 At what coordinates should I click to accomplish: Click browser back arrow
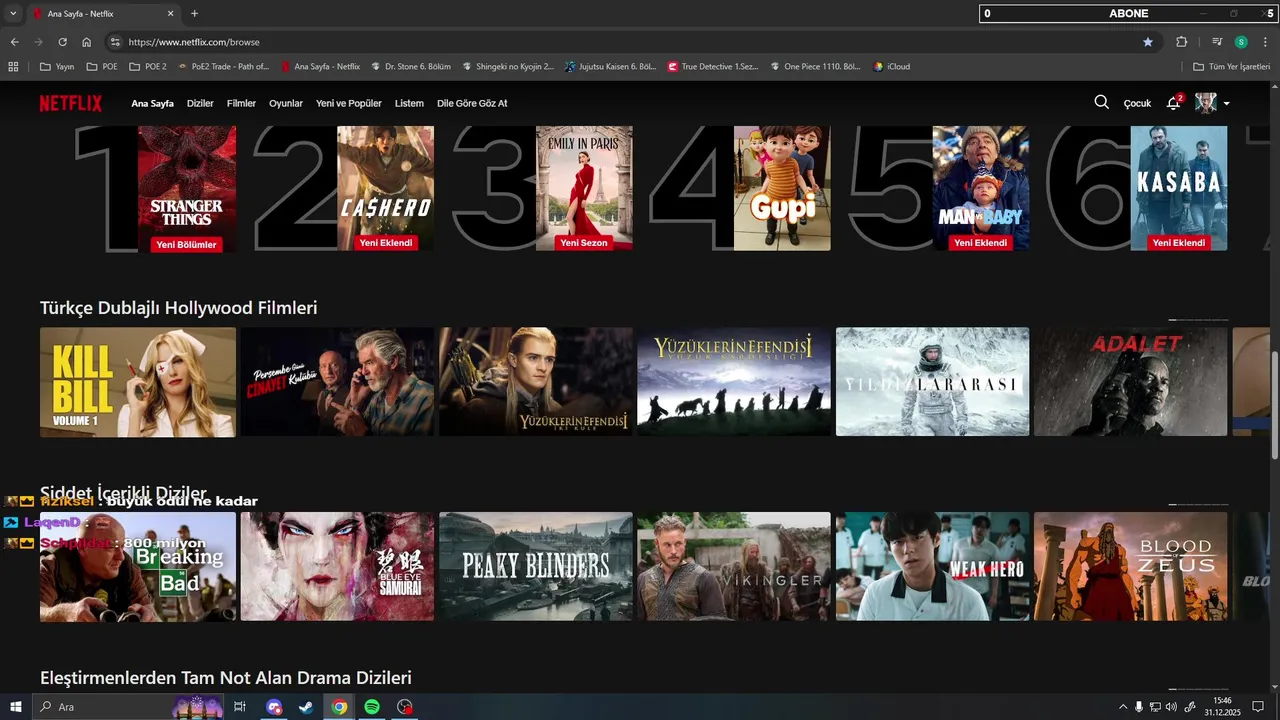(x=14, y=42)
